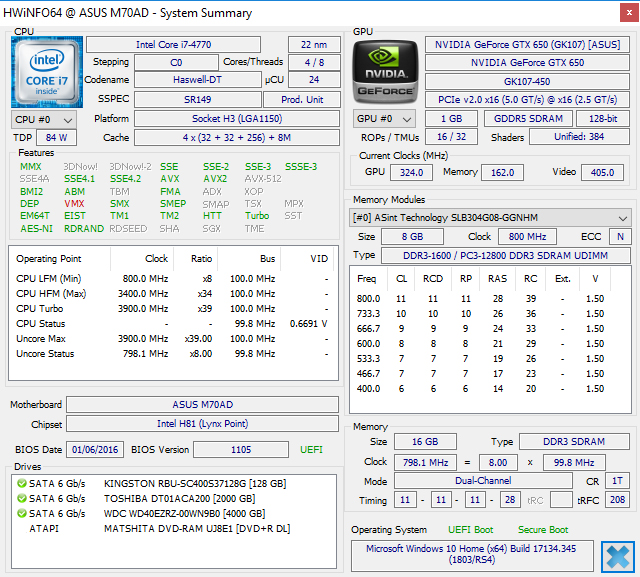Viewport: 640px width, 577px height.
Task: Select the CPU Turbo operating point row
Action: (173, 309)
